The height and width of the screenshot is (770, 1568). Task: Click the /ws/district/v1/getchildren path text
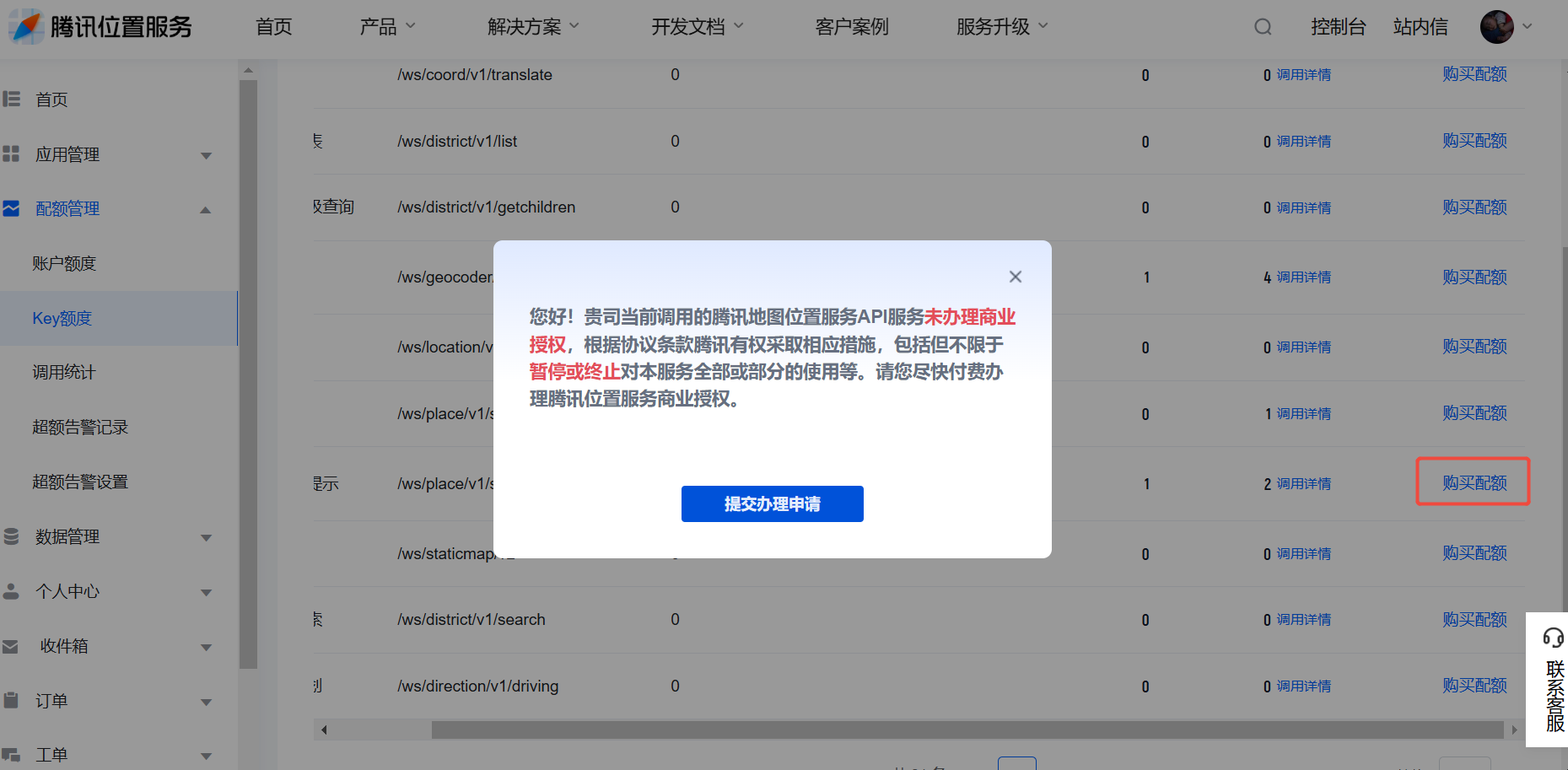487,207
